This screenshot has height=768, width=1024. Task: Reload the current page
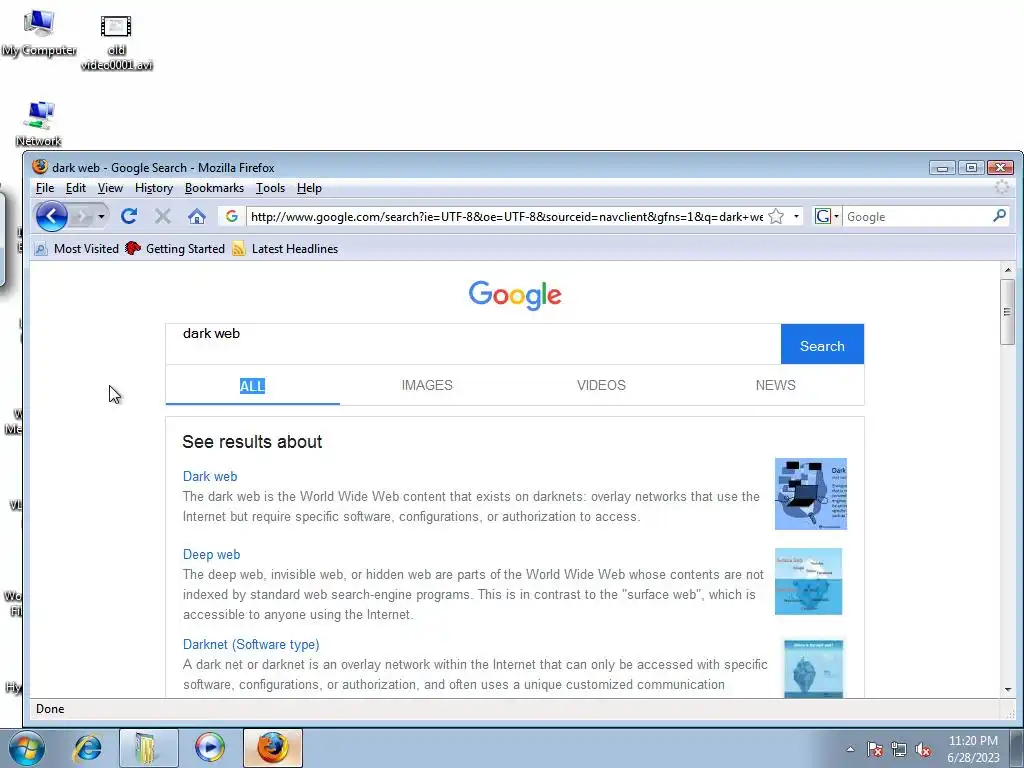[129, 216]
